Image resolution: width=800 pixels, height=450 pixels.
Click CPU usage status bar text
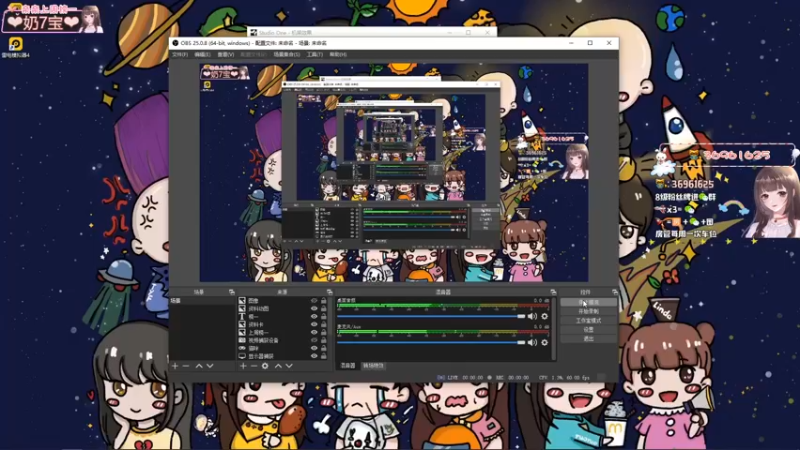tap(564, 378)
